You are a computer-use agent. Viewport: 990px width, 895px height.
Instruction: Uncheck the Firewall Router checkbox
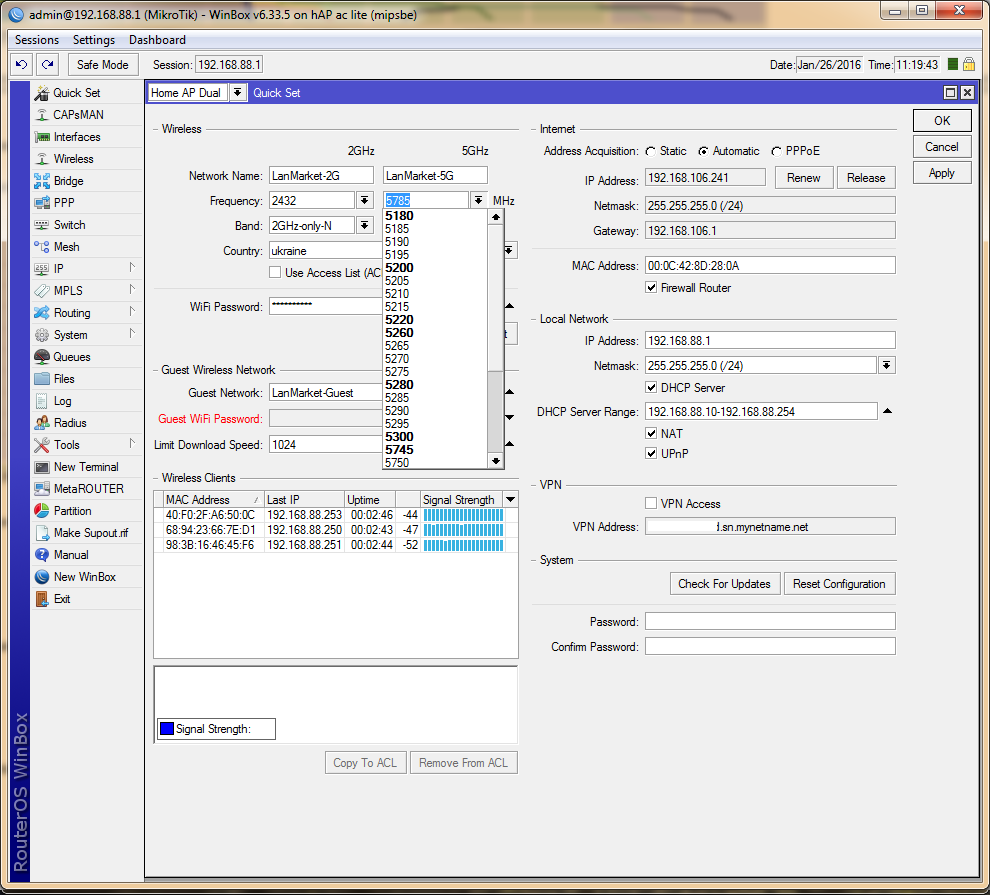(x=652, y=288)
